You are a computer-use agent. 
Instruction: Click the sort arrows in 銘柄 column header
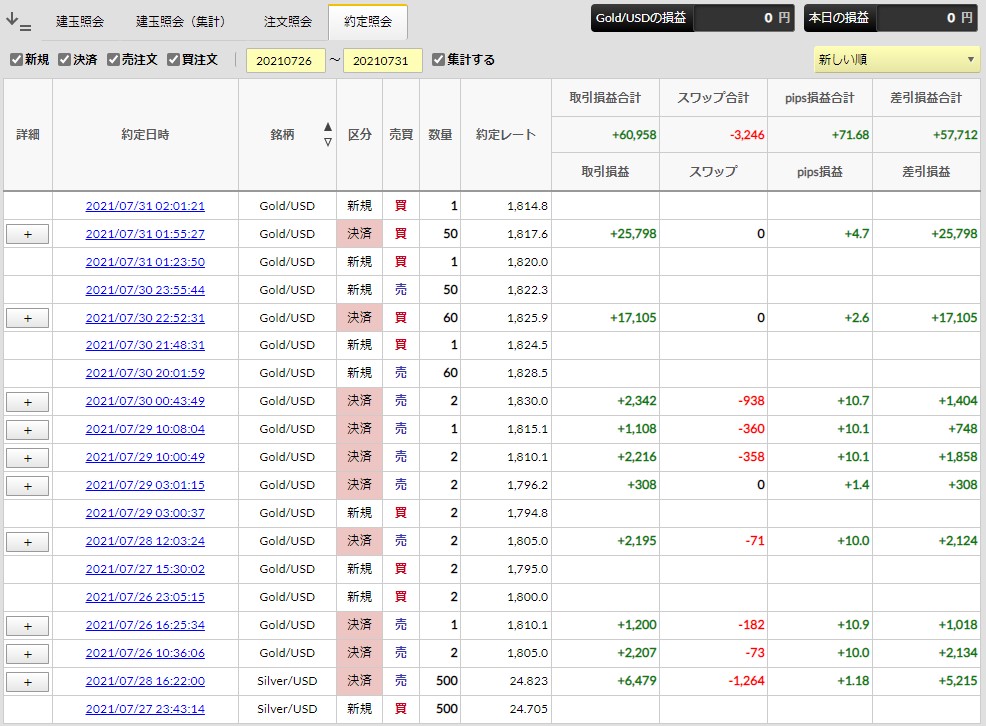pos(328,135)
